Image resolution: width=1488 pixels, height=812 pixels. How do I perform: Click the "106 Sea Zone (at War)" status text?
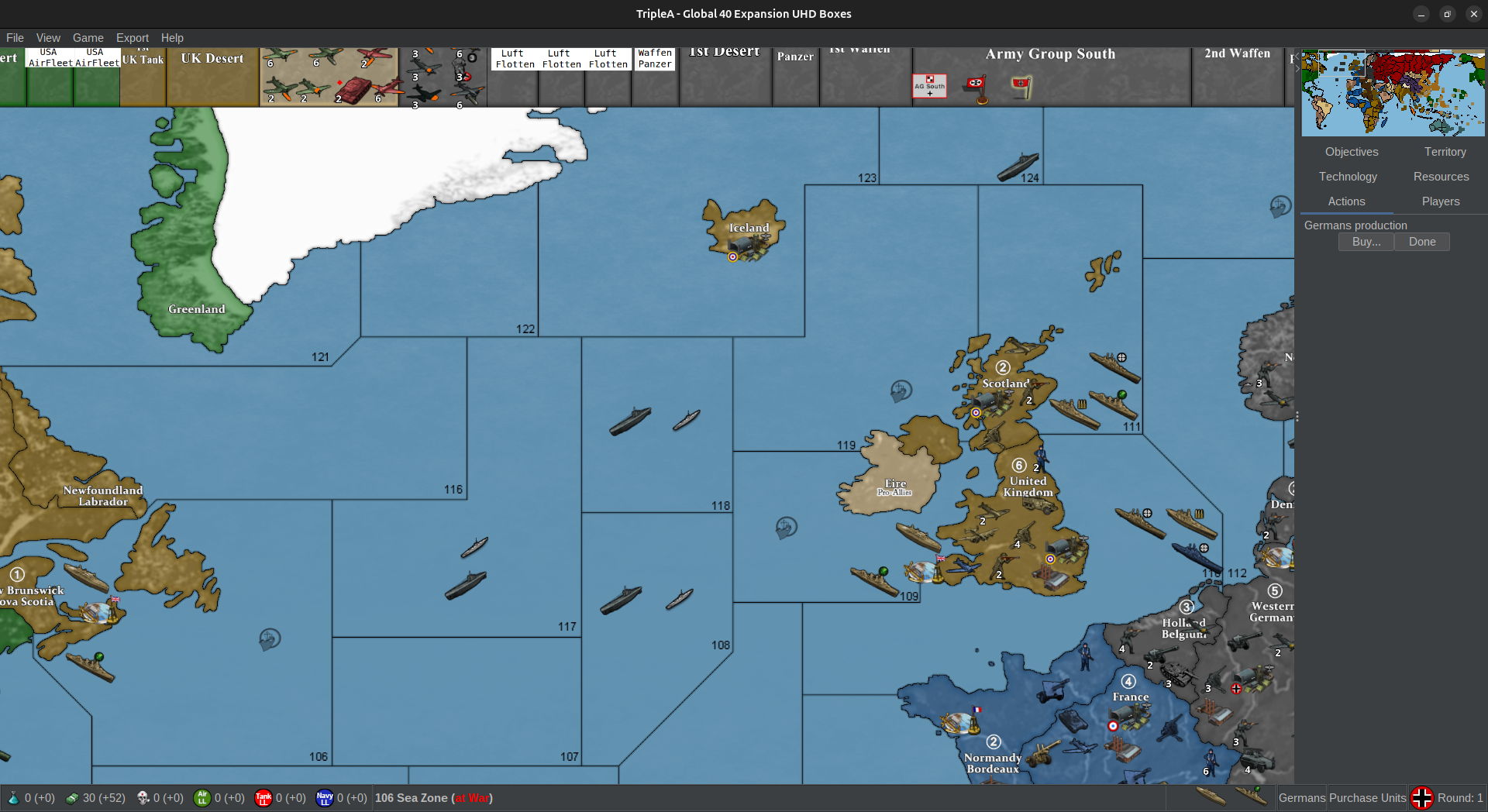(434, 798)
